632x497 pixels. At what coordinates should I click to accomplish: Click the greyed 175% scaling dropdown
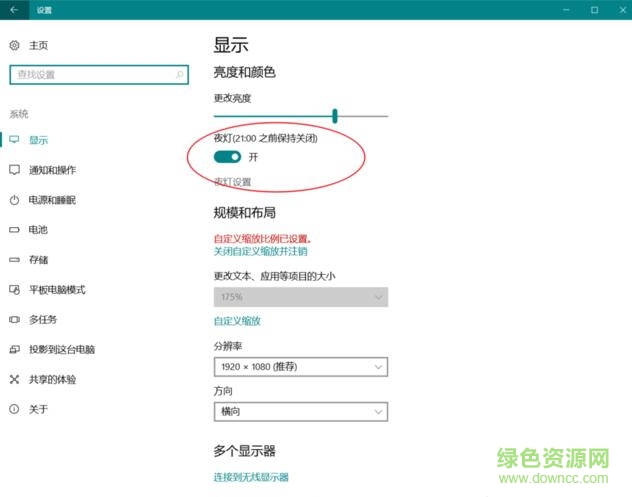[x=301, y=297]
